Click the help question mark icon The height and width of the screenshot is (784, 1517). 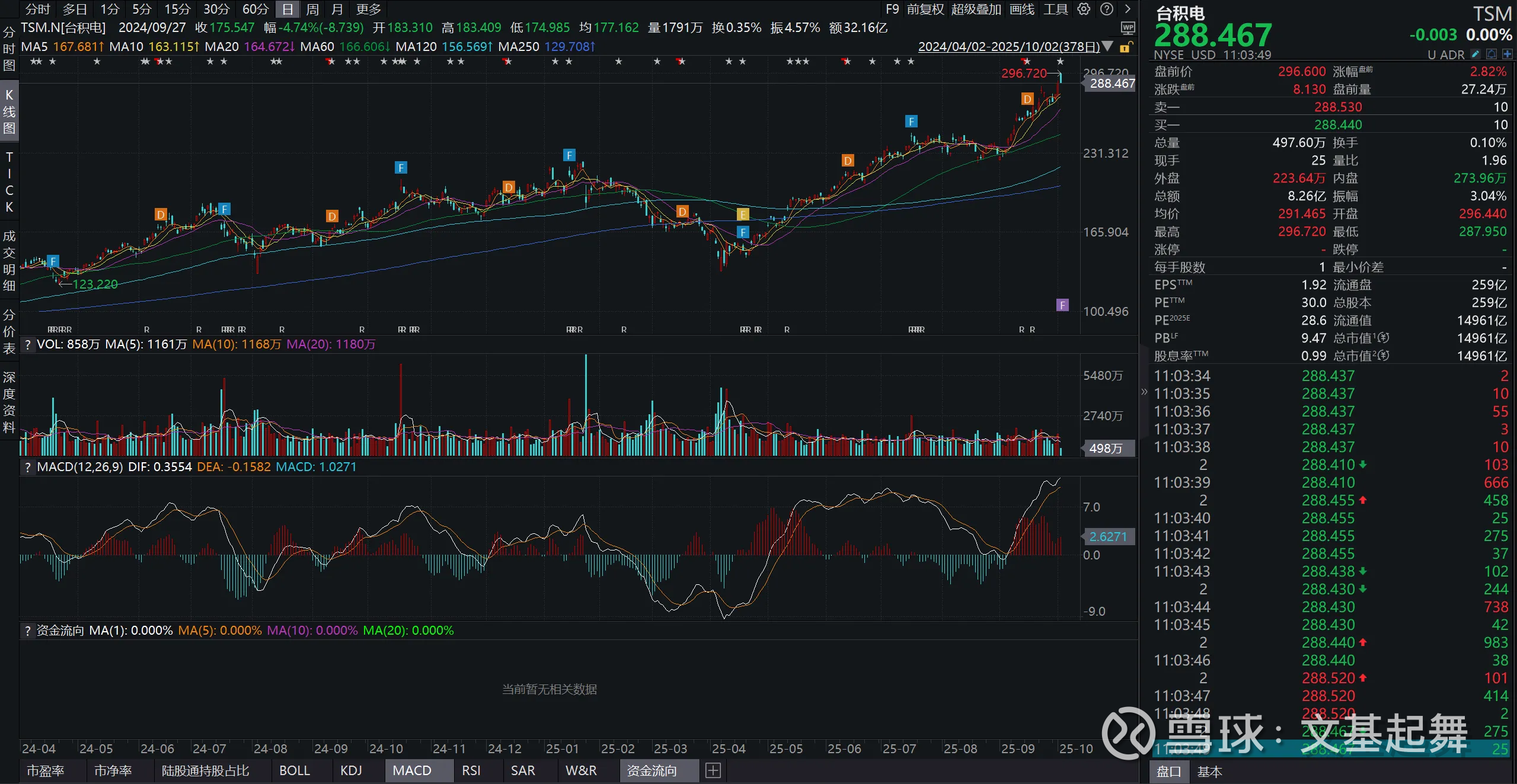tap(1106, 9)
